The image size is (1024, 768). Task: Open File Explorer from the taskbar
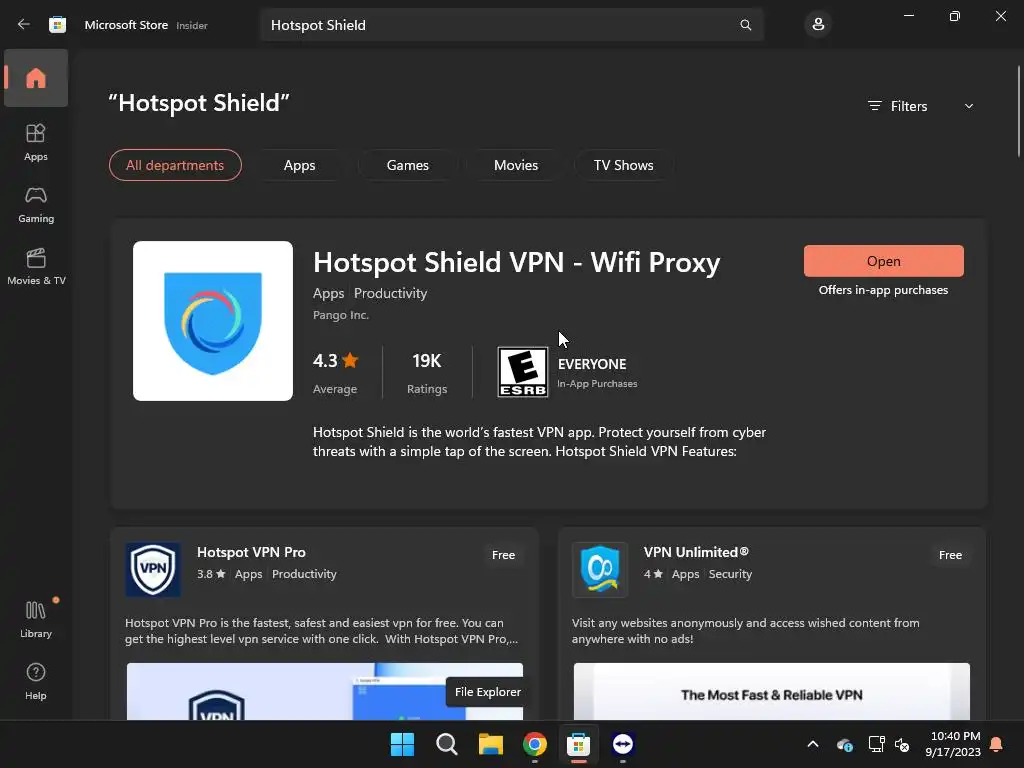tap(490, 744)
